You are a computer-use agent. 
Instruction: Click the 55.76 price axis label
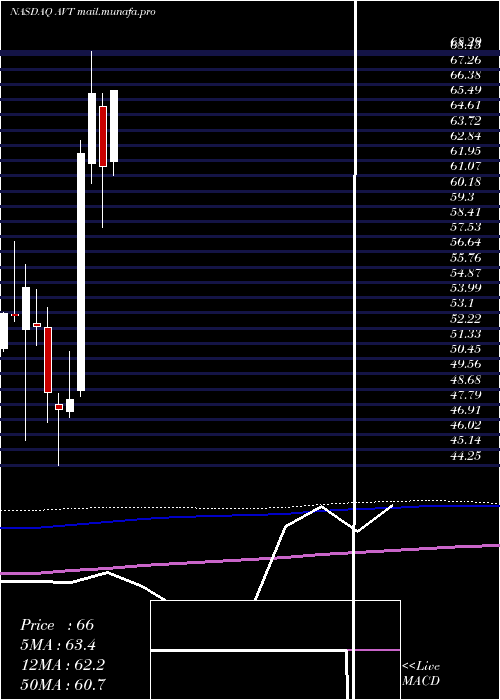click(466, 258)
